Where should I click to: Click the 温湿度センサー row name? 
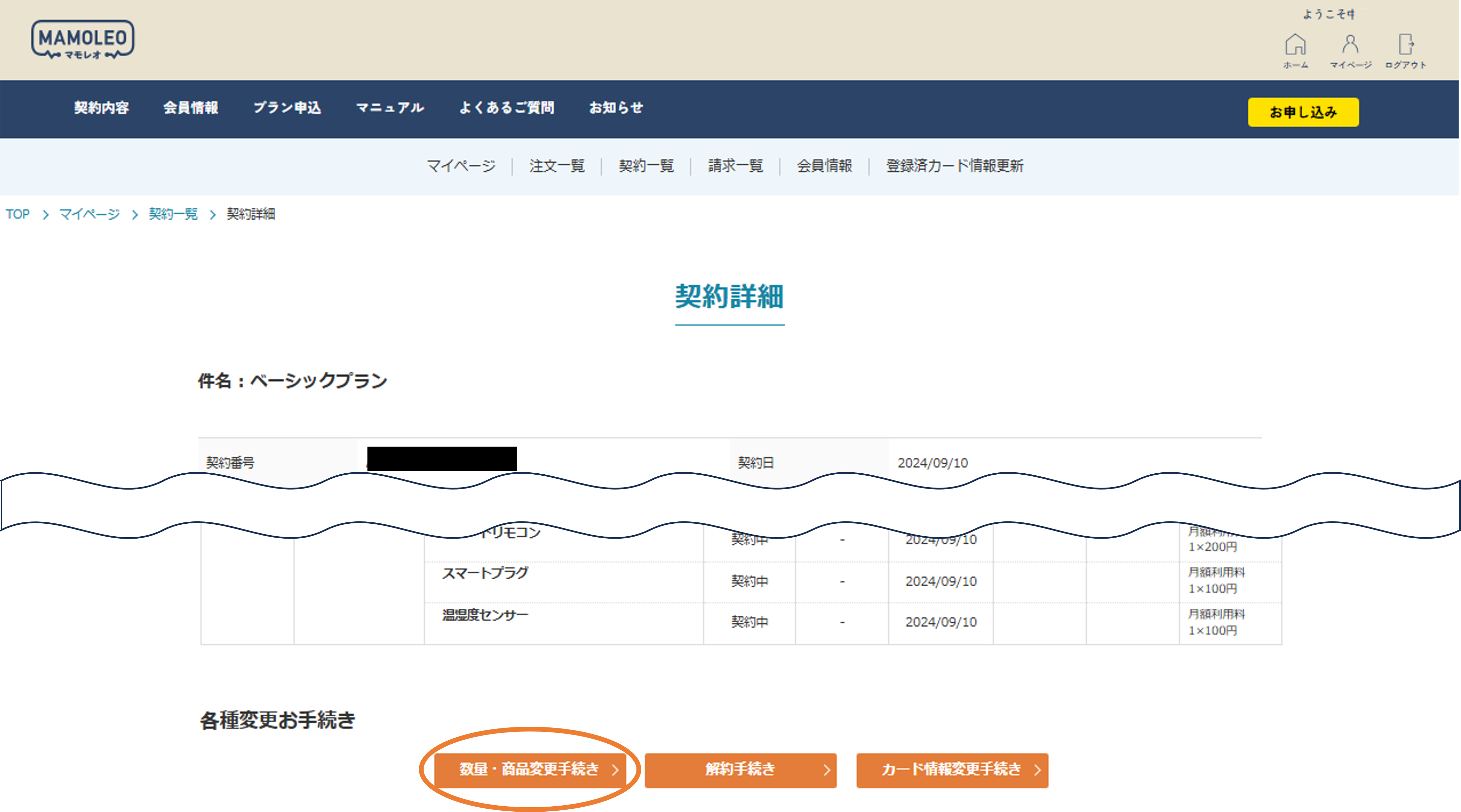point(485,615)
